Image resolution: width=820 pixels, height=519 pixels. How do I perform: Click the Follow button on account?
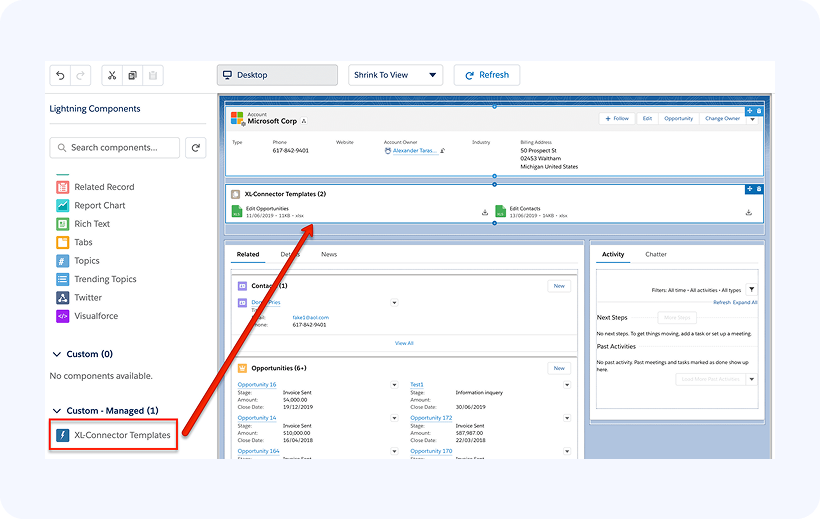(x=616, y=118)
